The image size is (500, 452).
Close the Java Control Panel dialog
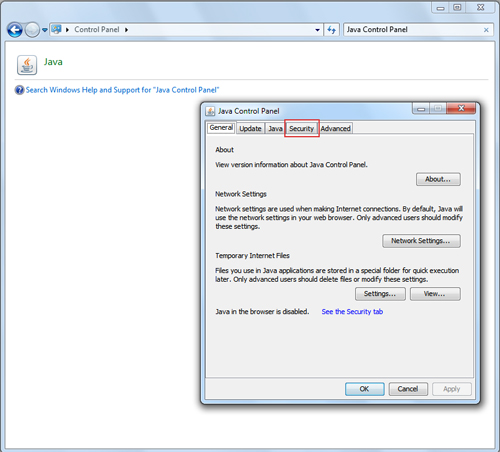(461, 108)
